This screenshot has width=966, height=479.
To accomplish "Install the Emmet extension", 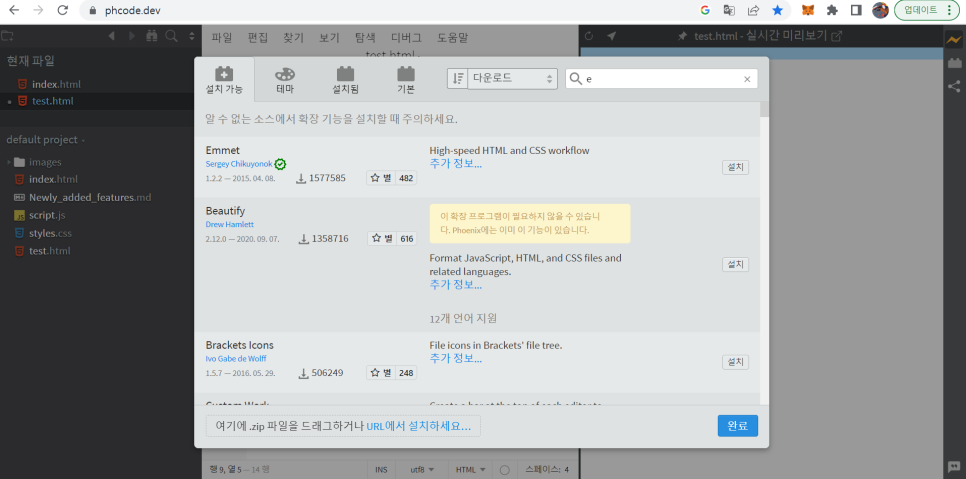I will click(x=736, y=167).
